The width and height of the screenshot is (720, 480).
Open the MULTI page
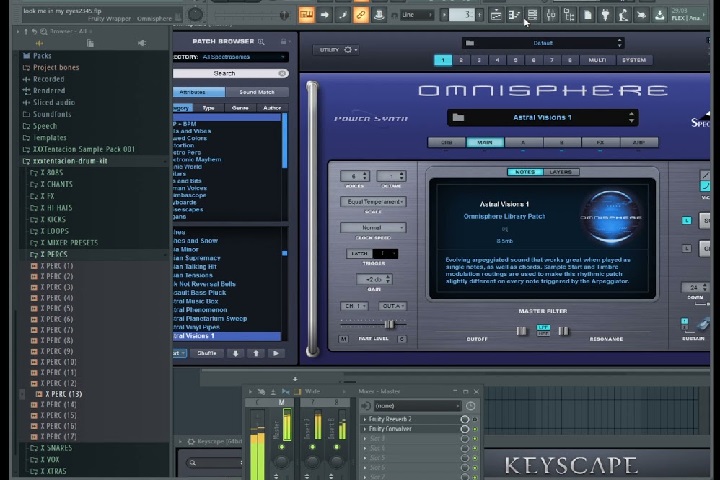coord(597,60)
